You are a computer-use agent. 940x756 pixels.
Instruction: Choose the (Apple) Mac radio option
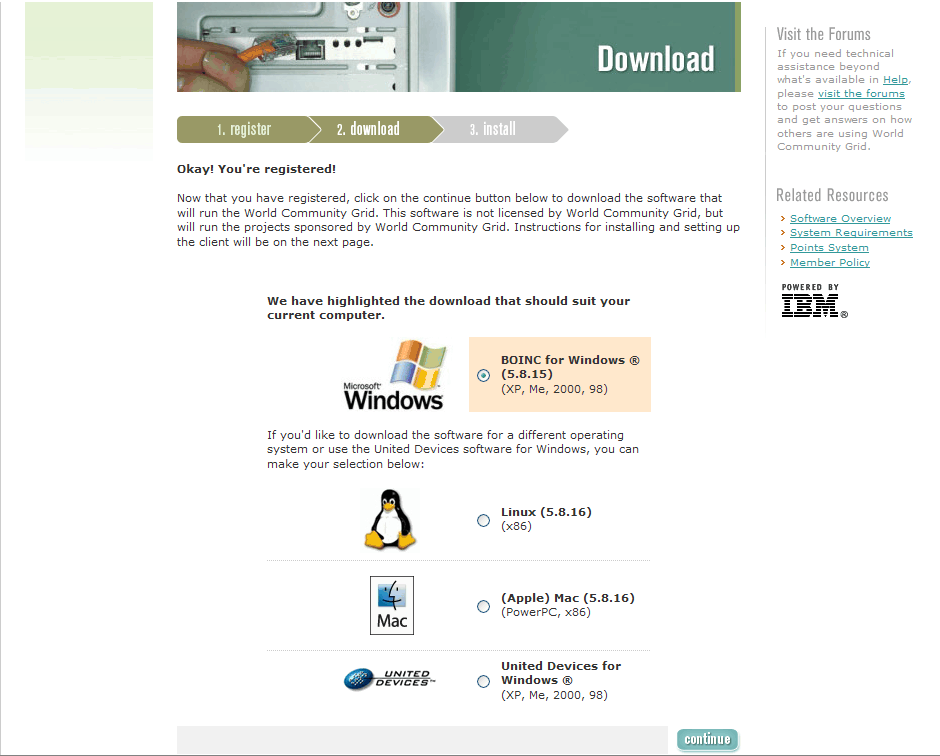tap(483, 606)
